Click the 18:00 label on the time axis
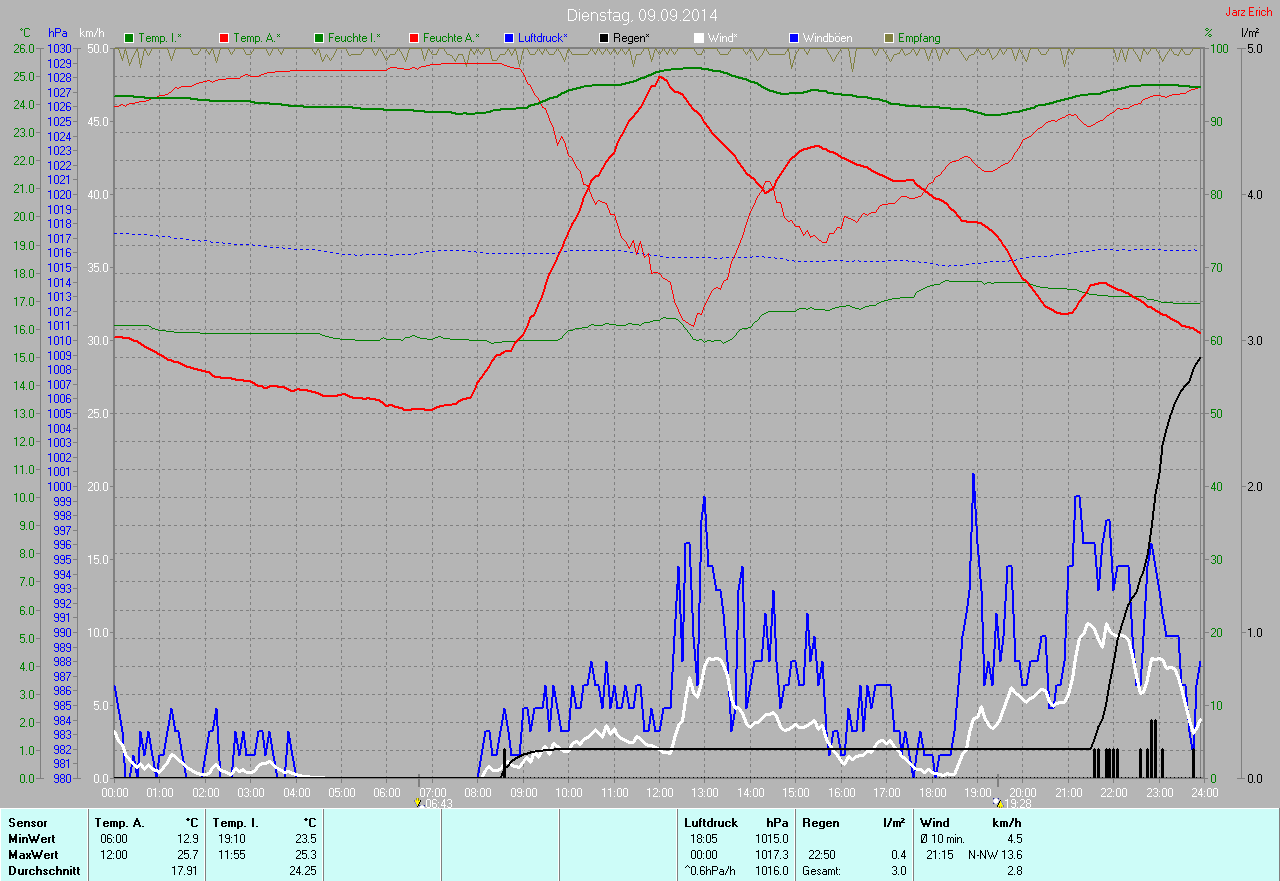 point(932,792)
